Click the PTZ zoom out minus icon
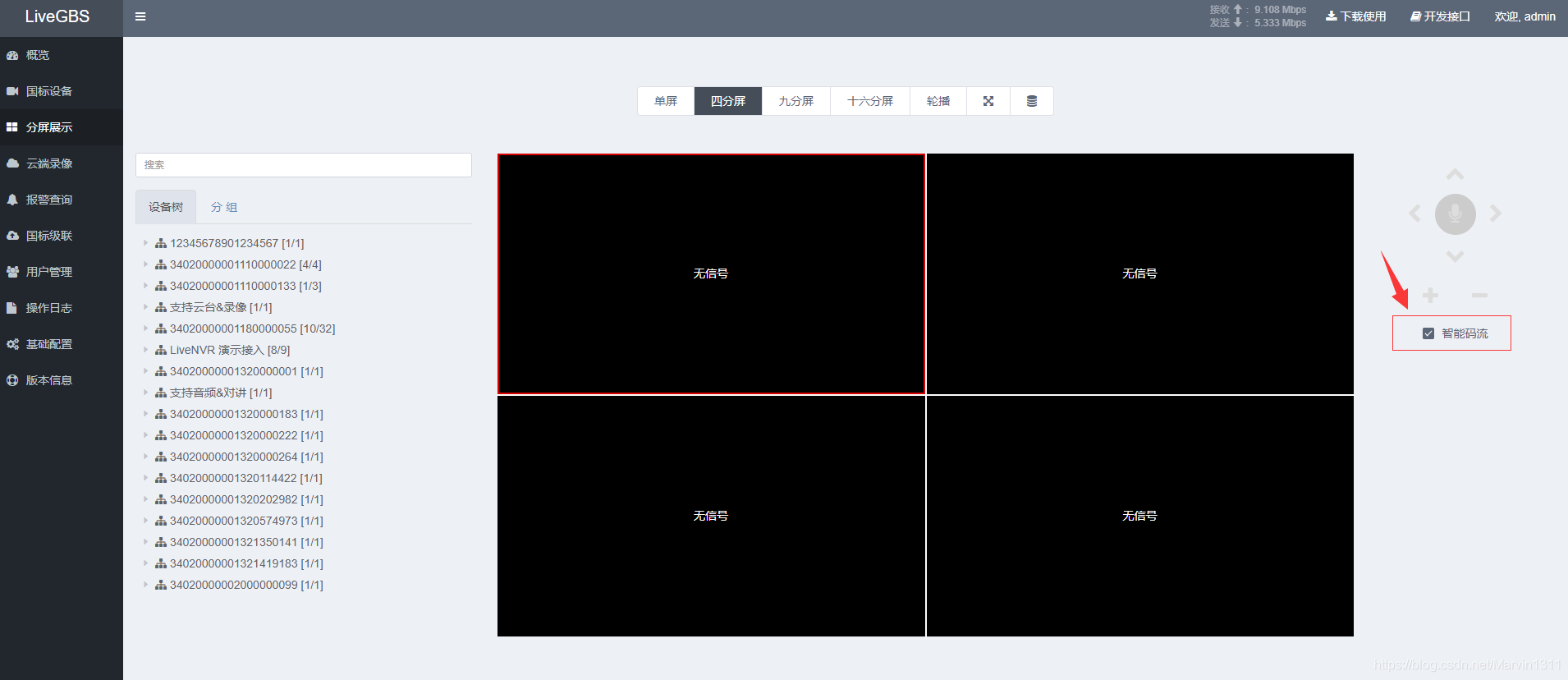Viewport: 1568px width, 680px height. pos(1480,296)
